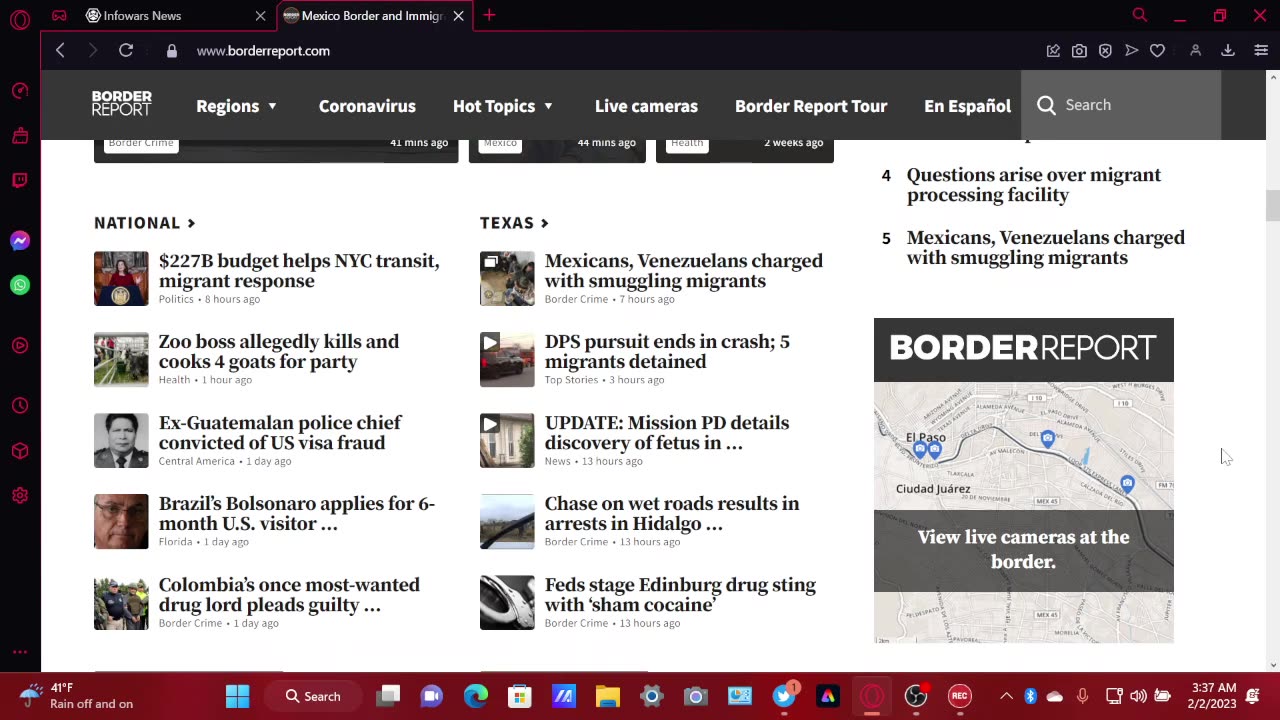Open weather widget showing 41°F

[78, 696]
